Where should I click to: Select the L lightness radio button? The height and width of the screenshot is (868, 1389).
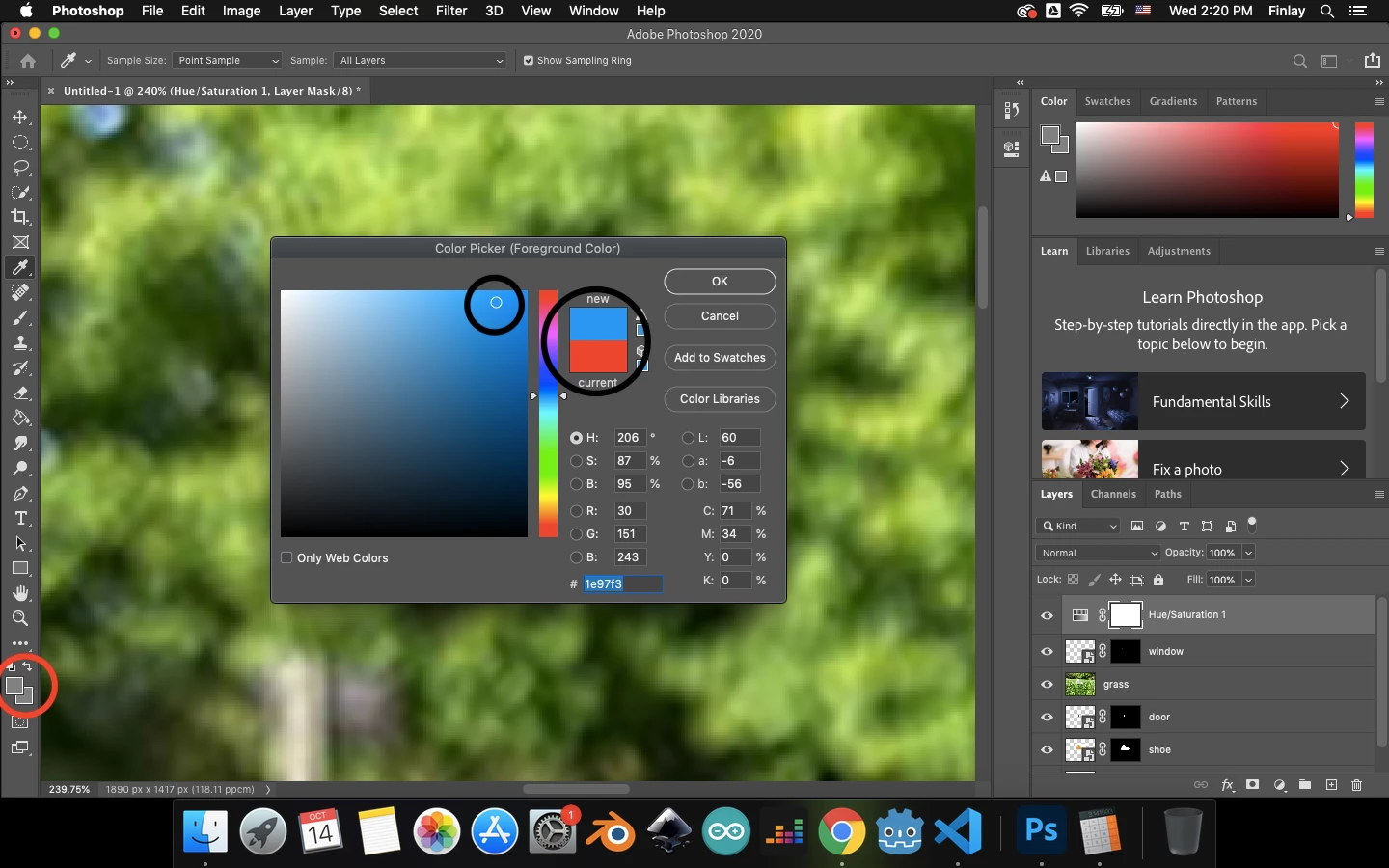688,438
